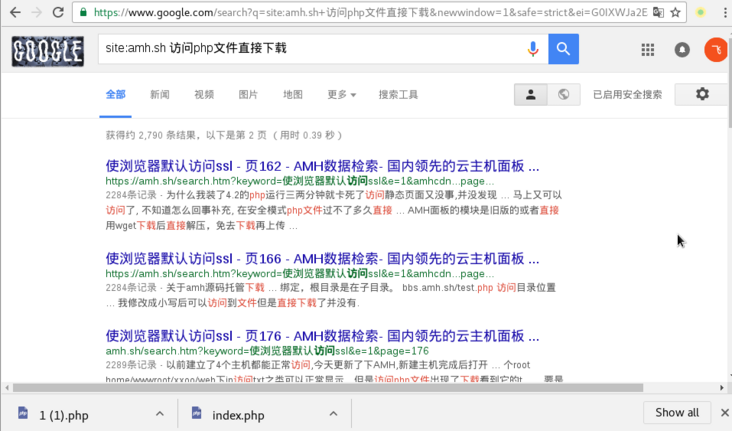Click the 1 (1).php file icon
The image size is (732, 431).
coord(23,413)
